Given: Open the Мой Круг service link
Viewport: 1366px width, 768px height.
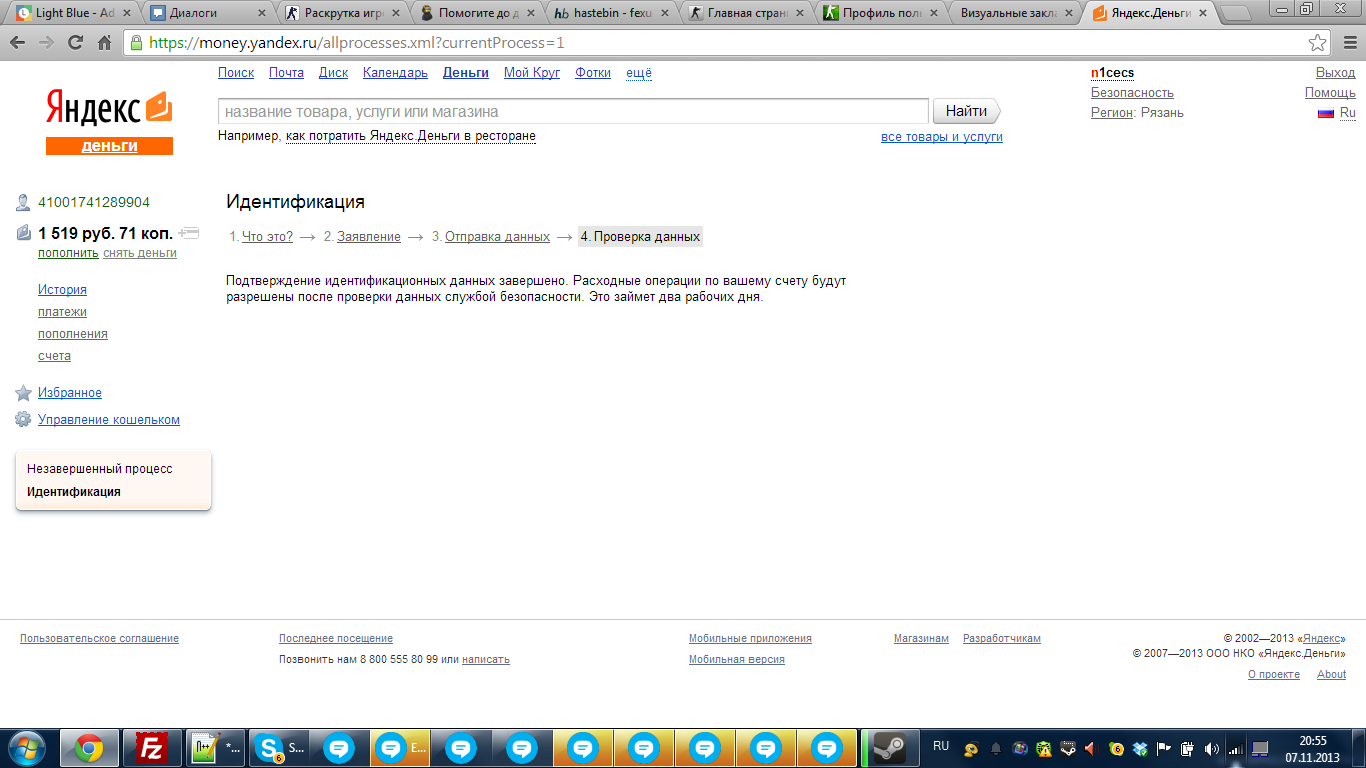Looking at the screenshot, I should click(x=532, y=73).
